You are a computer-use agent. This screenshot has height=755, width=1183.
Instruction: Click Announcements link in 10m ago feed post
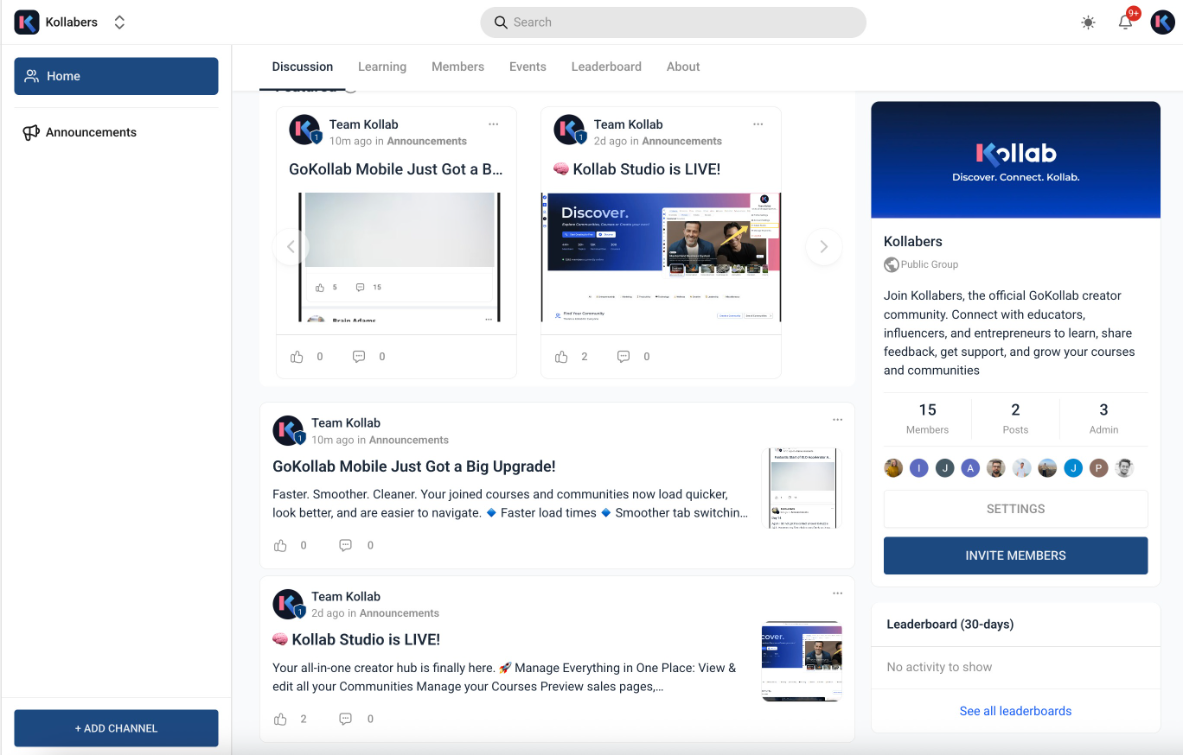click(x=408, y=440)
